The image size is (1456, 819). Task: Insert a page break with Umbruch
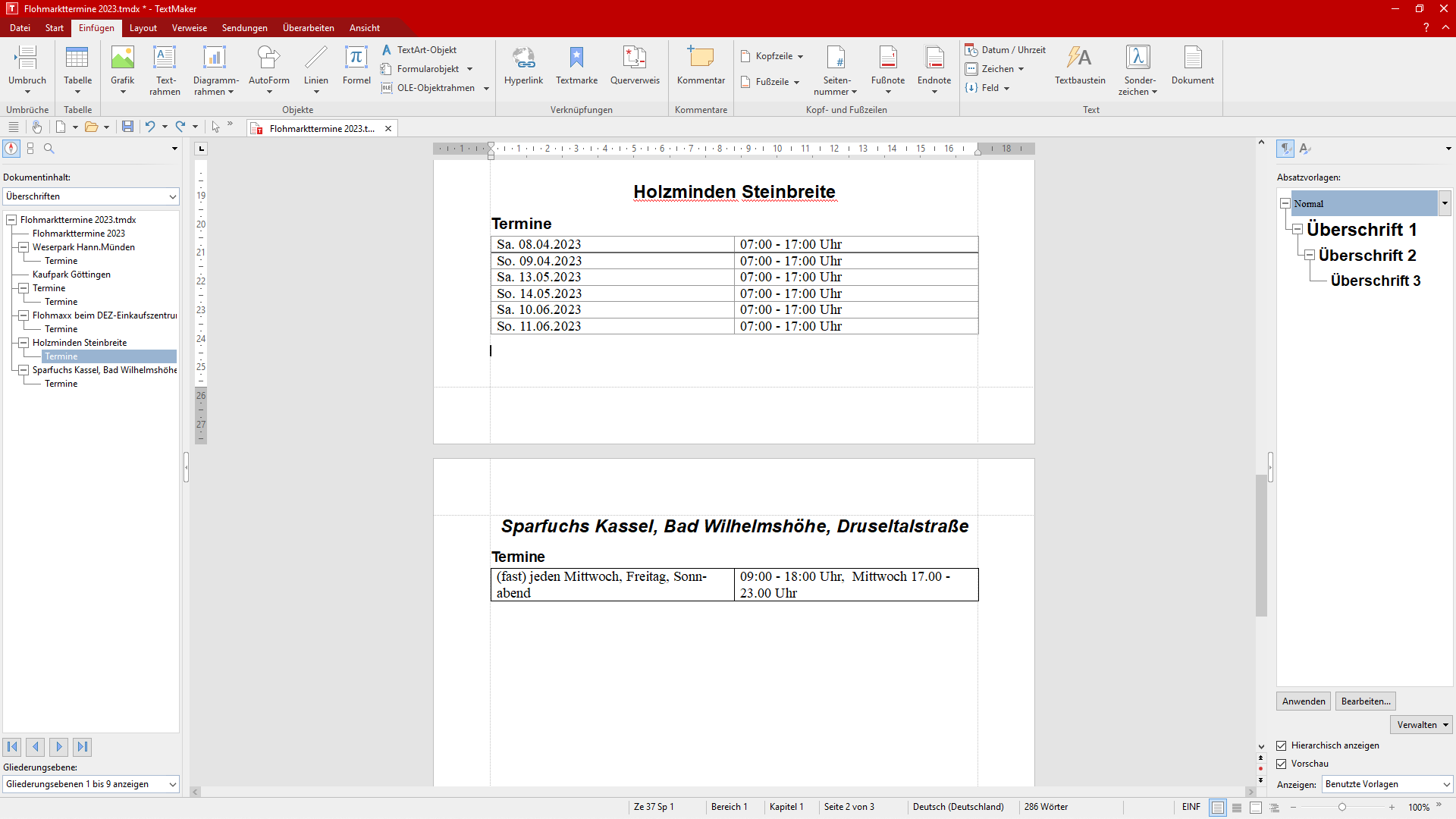[27, 69]
